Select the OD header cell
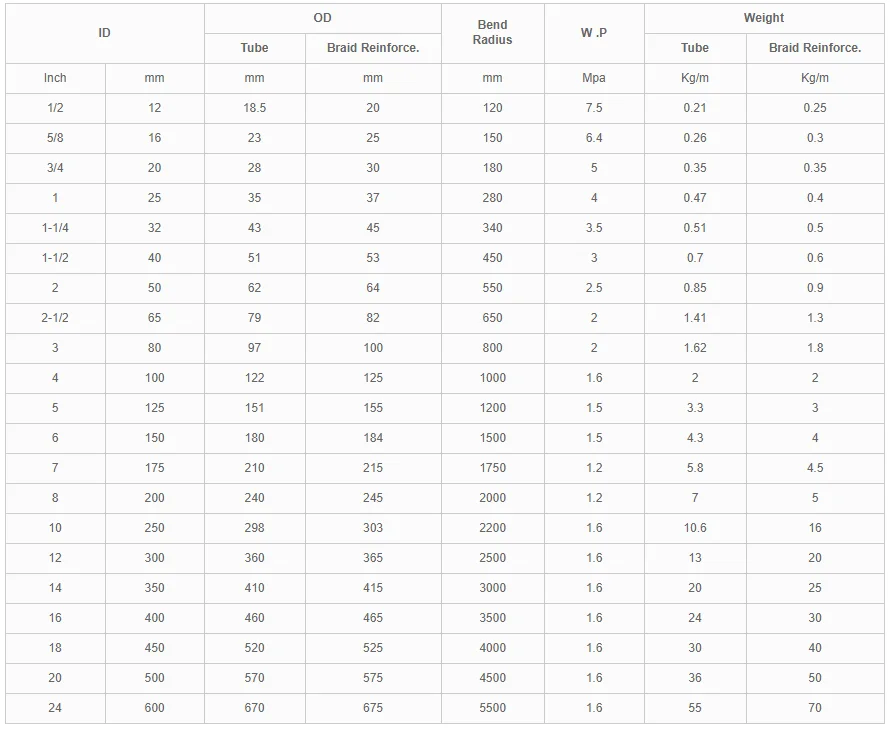The image size is (890, 731). [x=322, y=18]
